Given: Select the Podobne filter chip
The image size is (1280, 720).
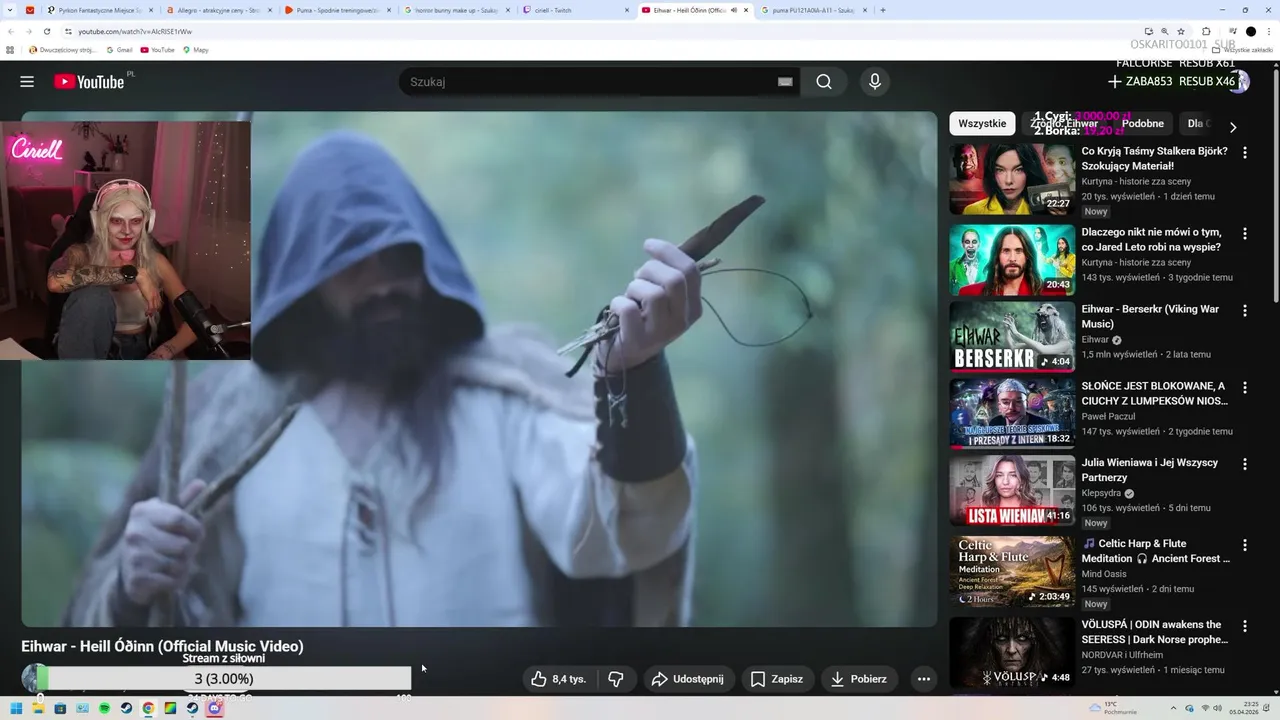Looking at the screenshot, I should click(1142, 124).
